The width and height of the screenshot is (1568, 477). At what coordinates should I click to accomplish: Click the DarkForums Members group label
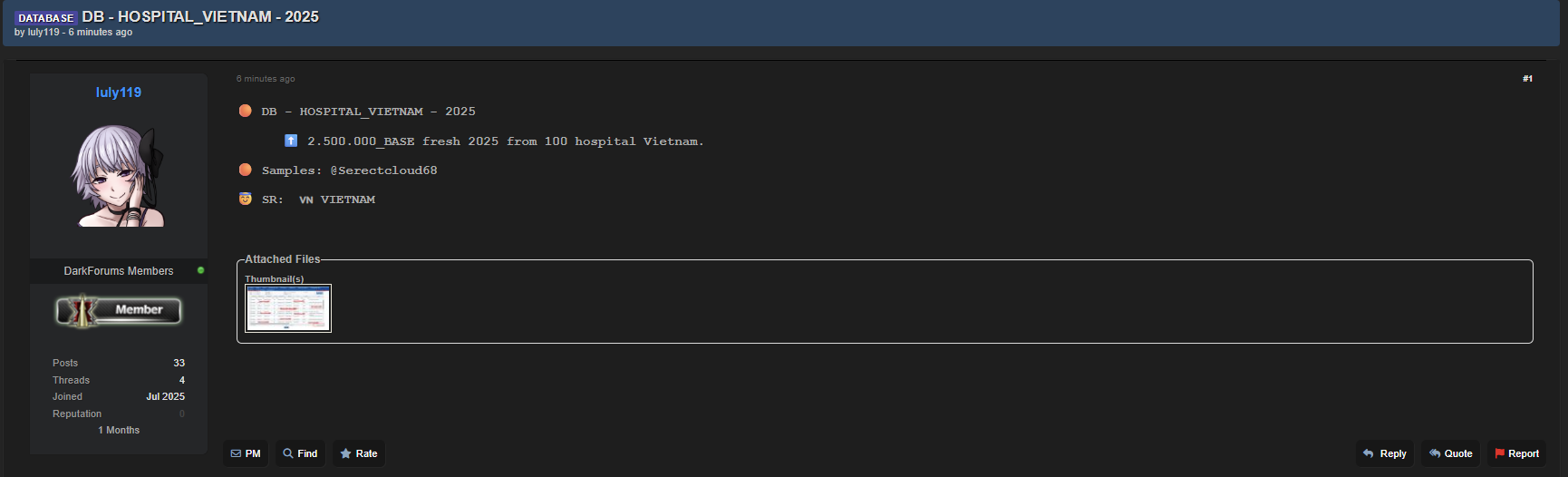[x=119, y=271]
